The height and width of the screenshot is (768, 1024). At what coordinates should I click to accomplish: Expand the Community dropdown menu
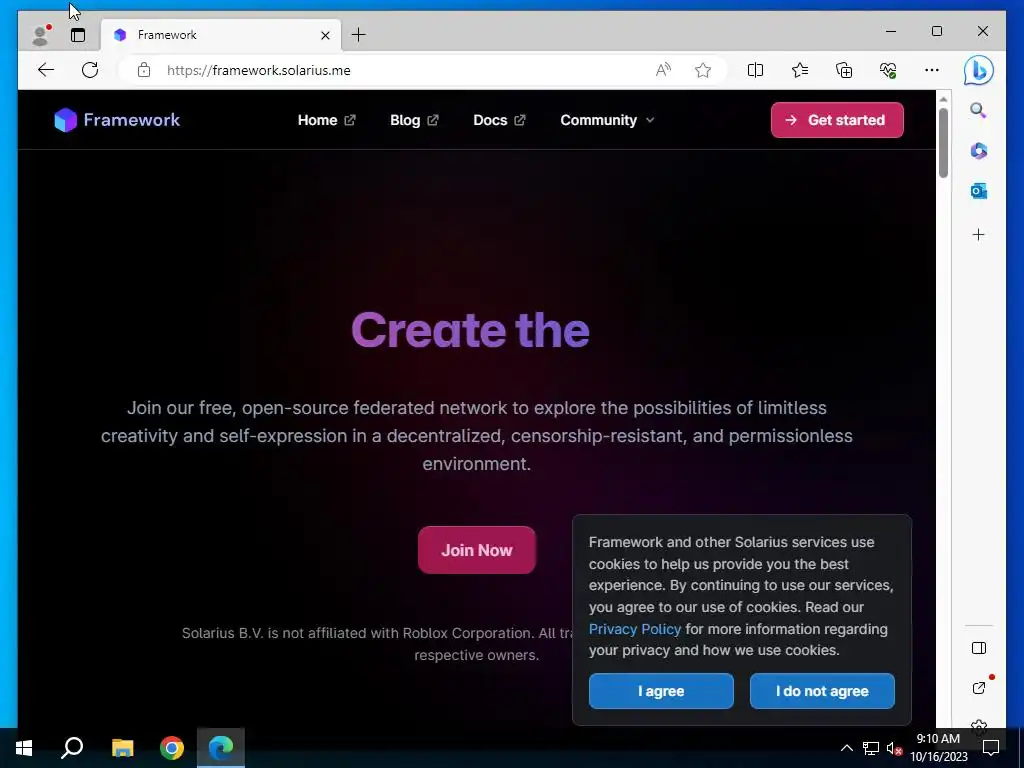(607, 120)
